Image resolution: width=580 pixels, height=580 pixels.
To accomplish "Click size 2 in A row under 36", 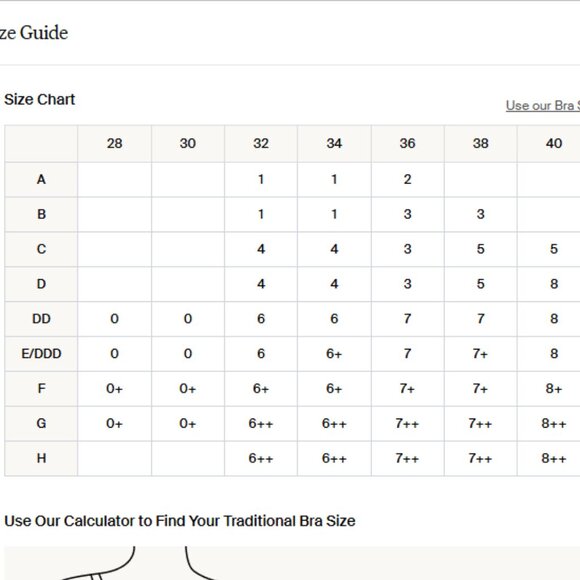I will pos(407,179).
